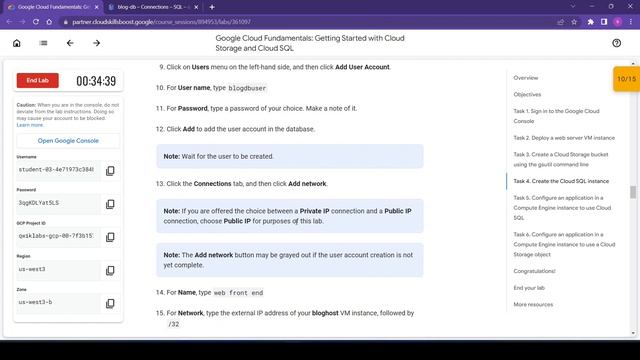Copy the Zone value
640x360 pixels.
[x=110, y=303]
